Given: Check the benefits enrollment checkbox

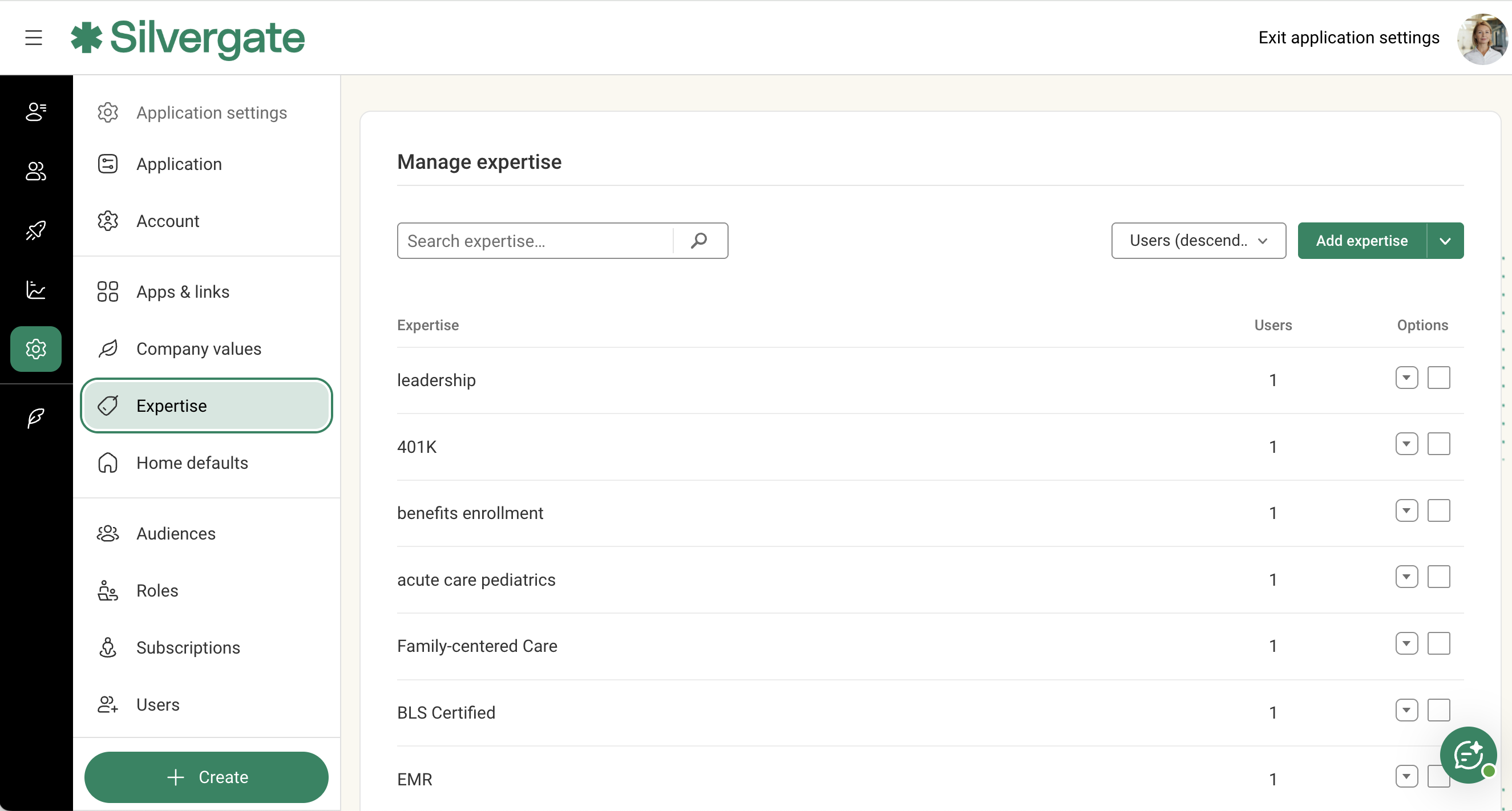Looking at the screenshot, I should (1438, 510).
